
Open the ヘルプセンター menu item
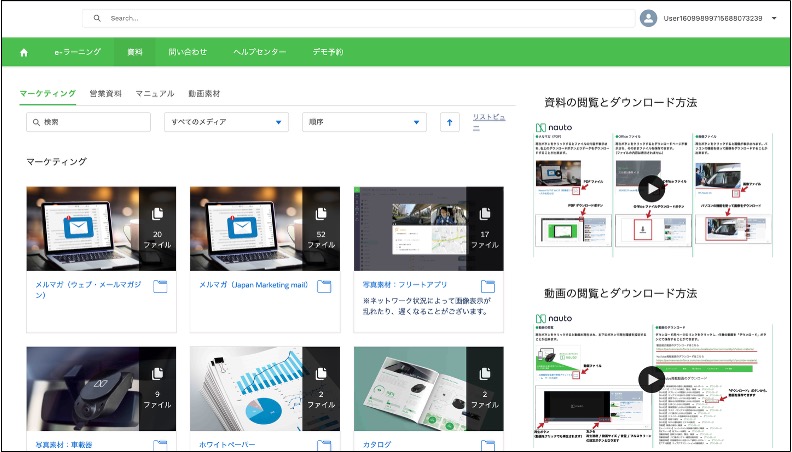pos(260,52)
